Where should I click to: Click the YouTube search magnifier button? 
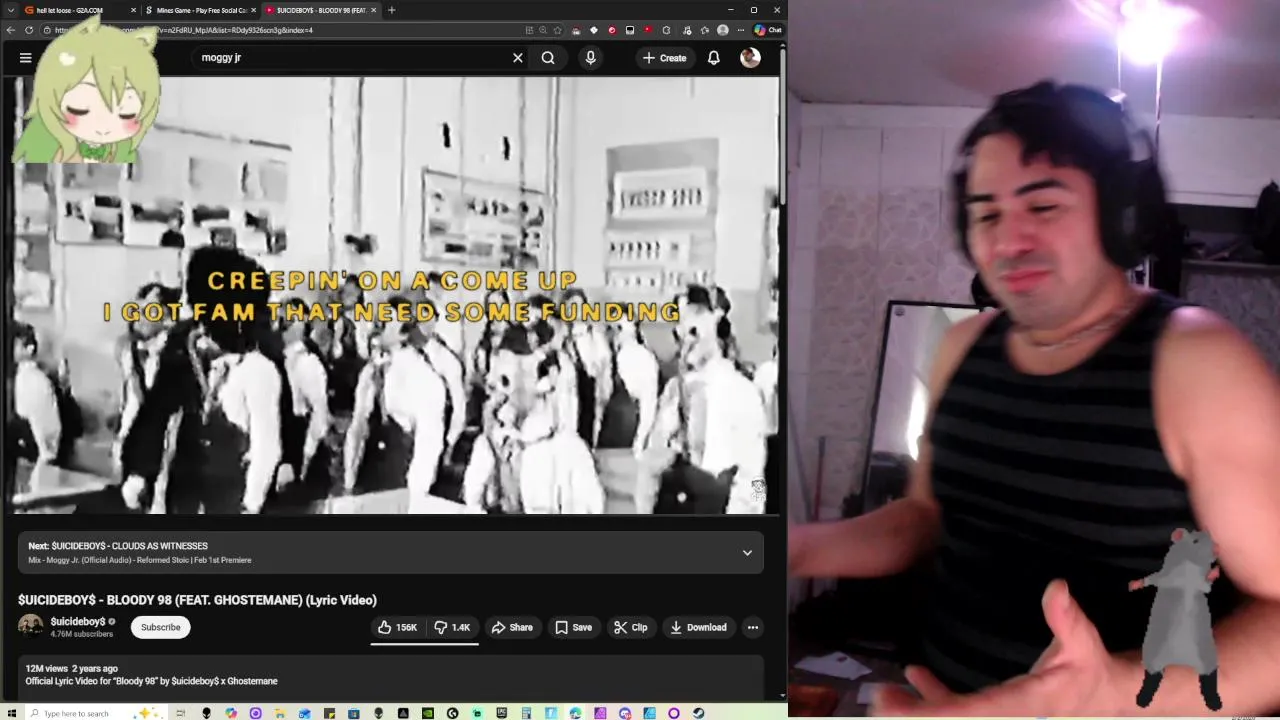tap(548, 58)
